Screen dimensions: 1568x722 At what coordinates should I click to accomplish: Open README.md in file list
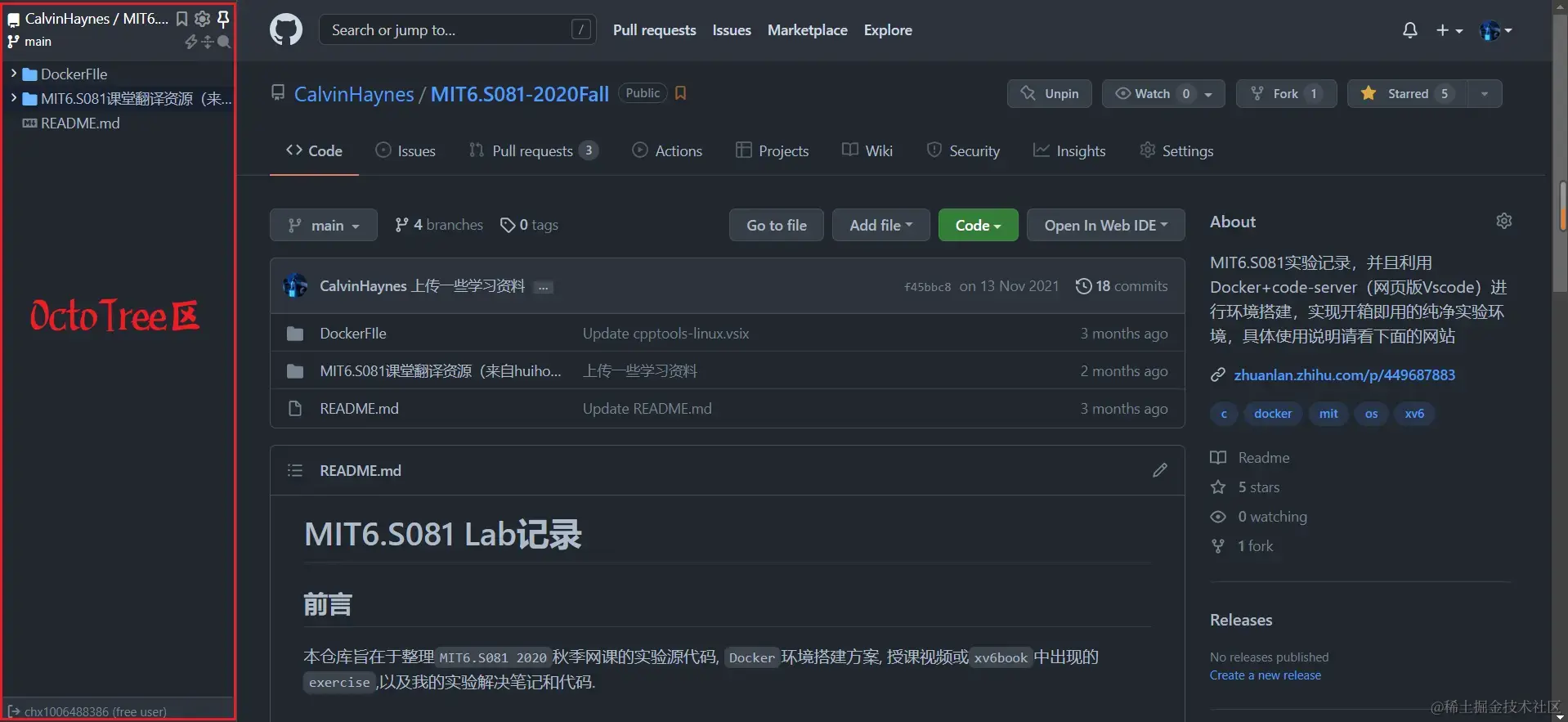359,409
